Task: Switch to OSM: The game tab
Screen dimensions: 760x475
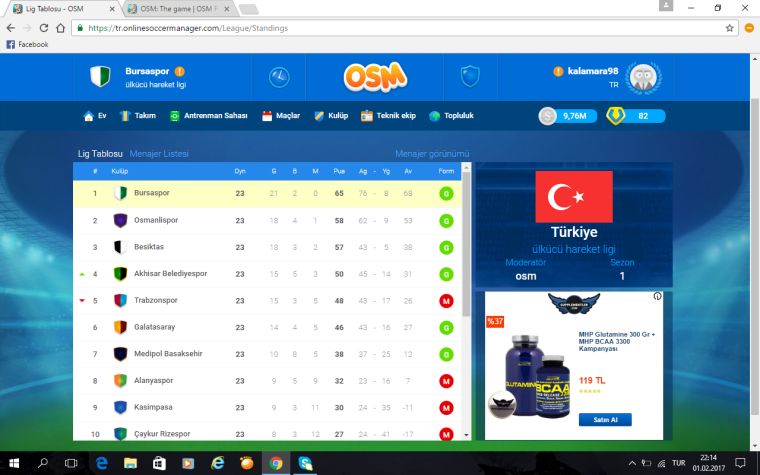Action: point(177,9)
